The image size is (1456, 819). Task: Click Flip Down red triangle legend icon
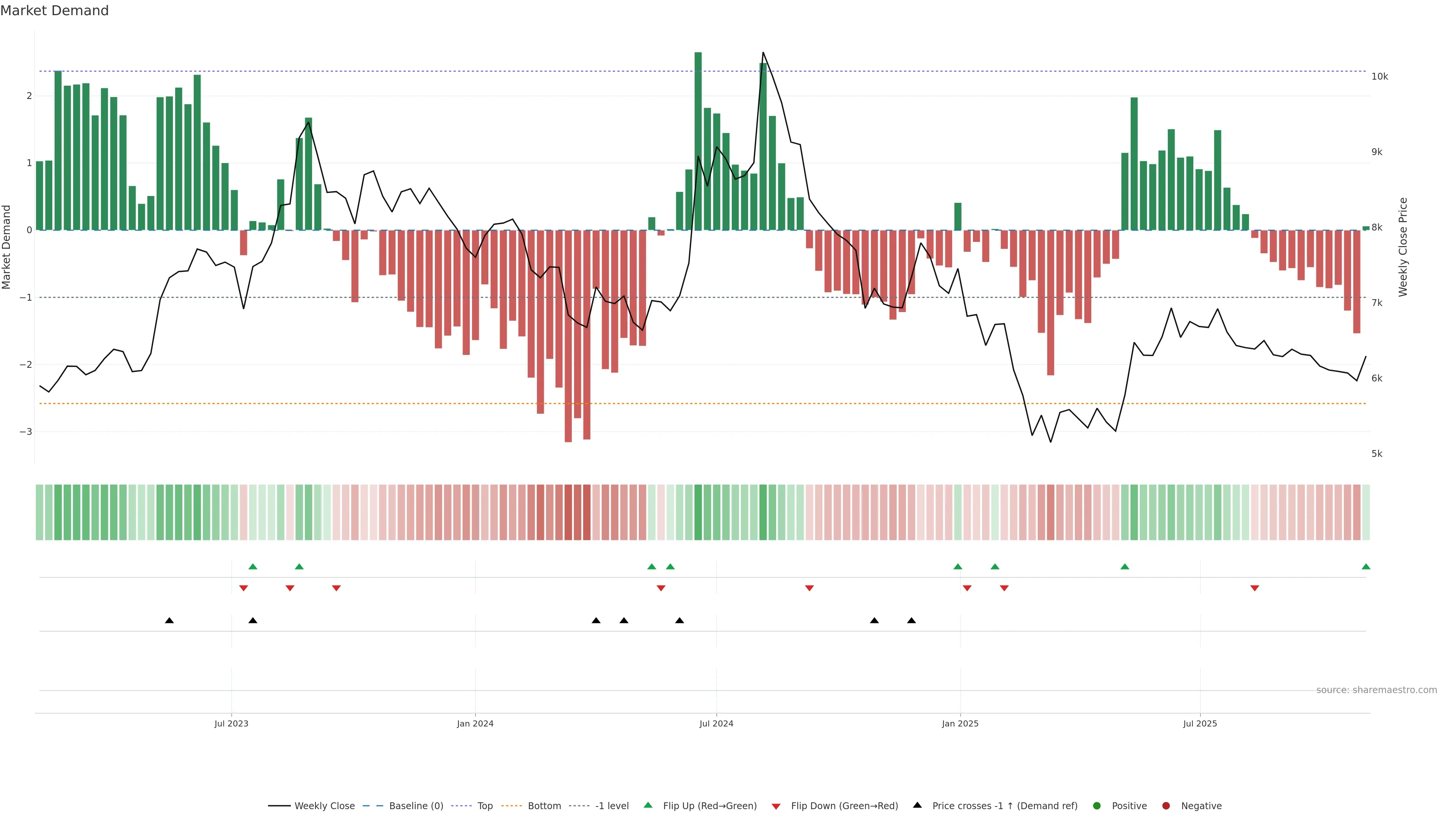tap(776, 806)
